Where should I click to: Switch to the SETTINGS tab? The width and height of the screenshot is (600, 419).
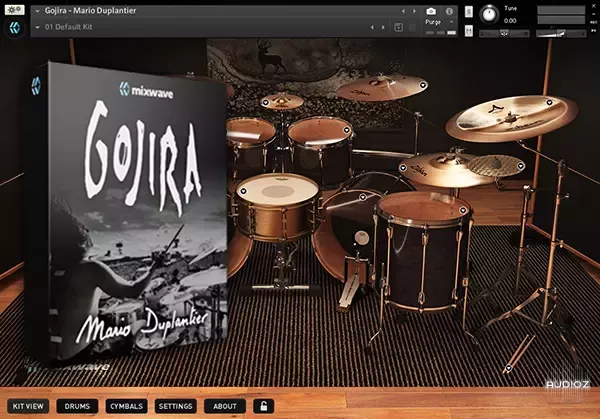(176, 406)
